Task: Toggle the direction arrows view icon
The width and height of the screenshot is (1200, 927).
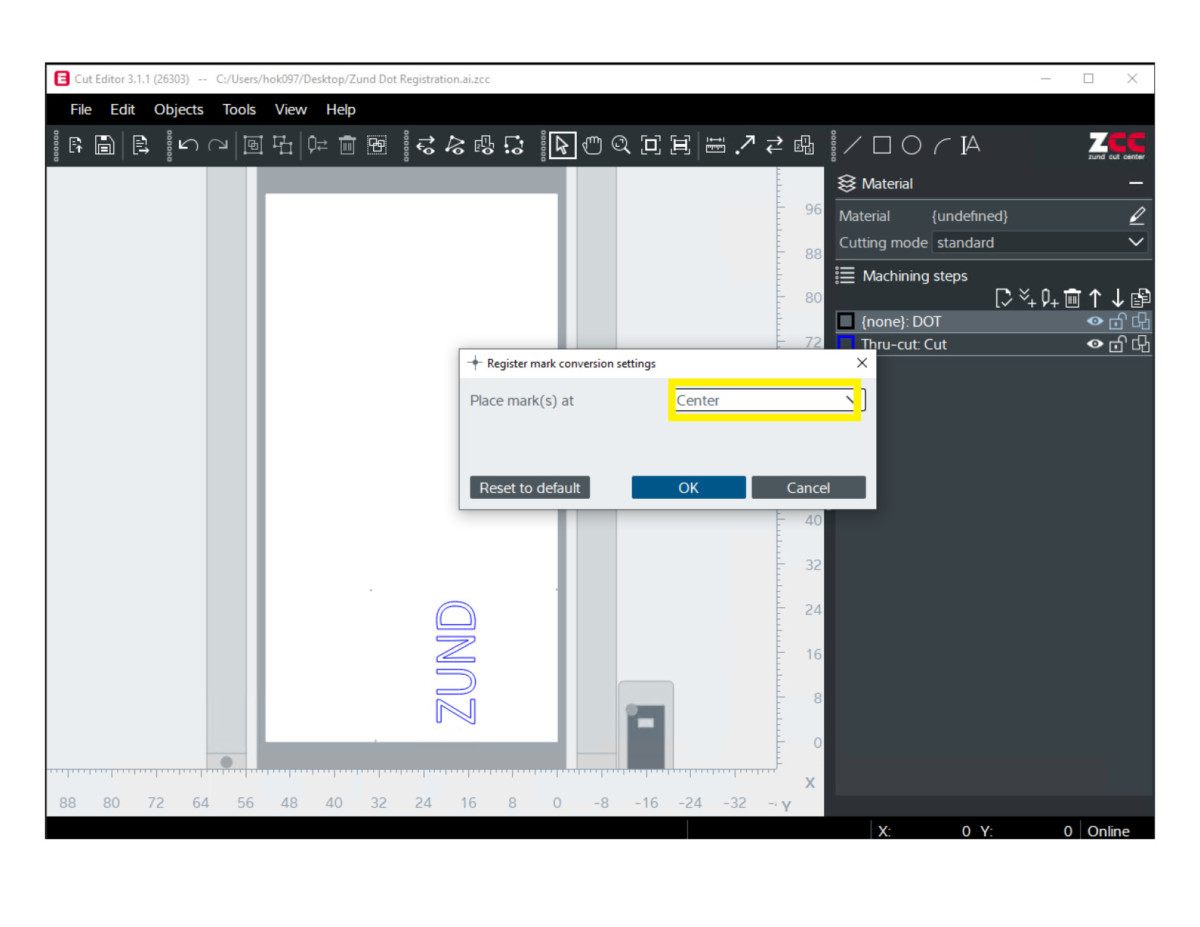Action: pyautogui.click(x=426, y=146)
